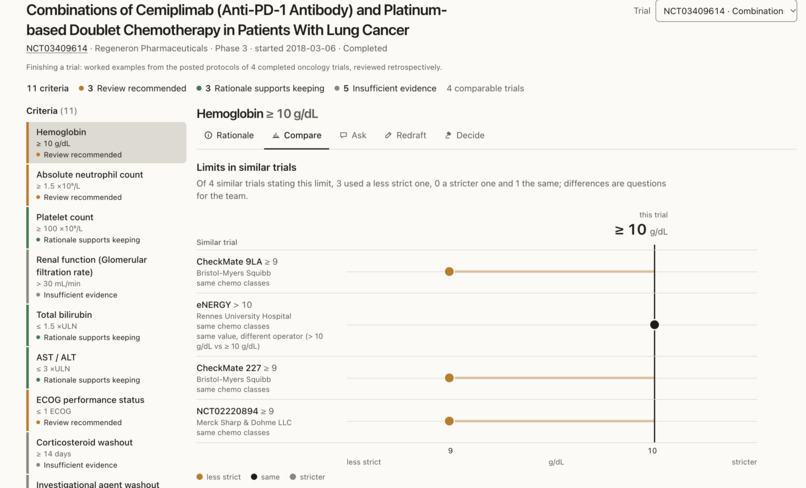
Task: Click the eNERGY trial name
Action: [x=214, y=305]
